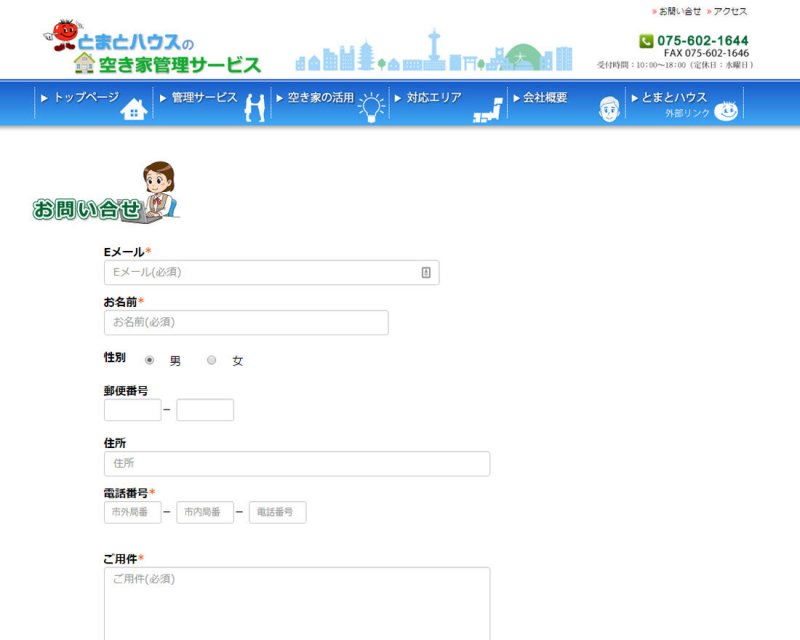Viewport: 800px width, 640px height.
Task: Click the お問い合せ link at top
Action: pos(679,11)
